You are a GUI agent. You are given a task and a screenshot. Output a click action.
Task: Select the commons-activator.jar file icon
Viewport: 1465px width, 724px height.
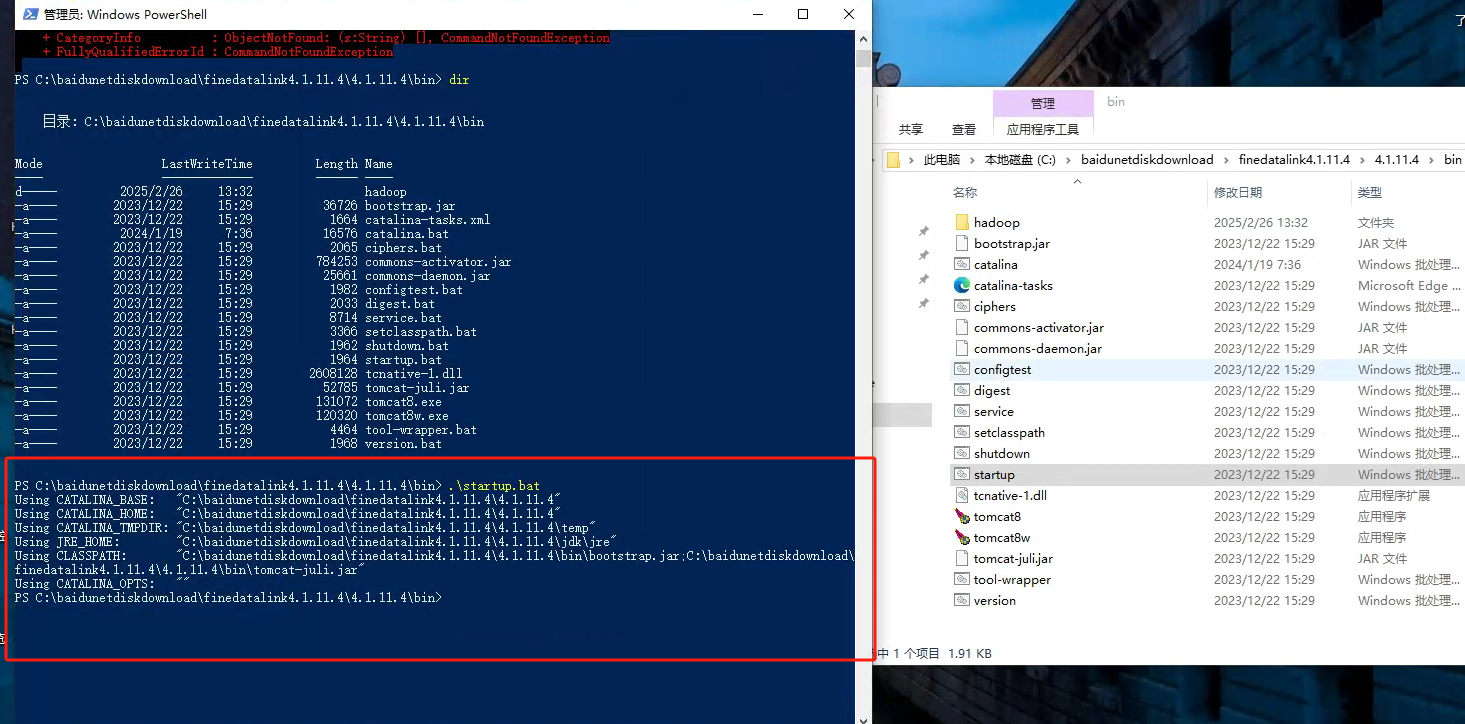962,327
